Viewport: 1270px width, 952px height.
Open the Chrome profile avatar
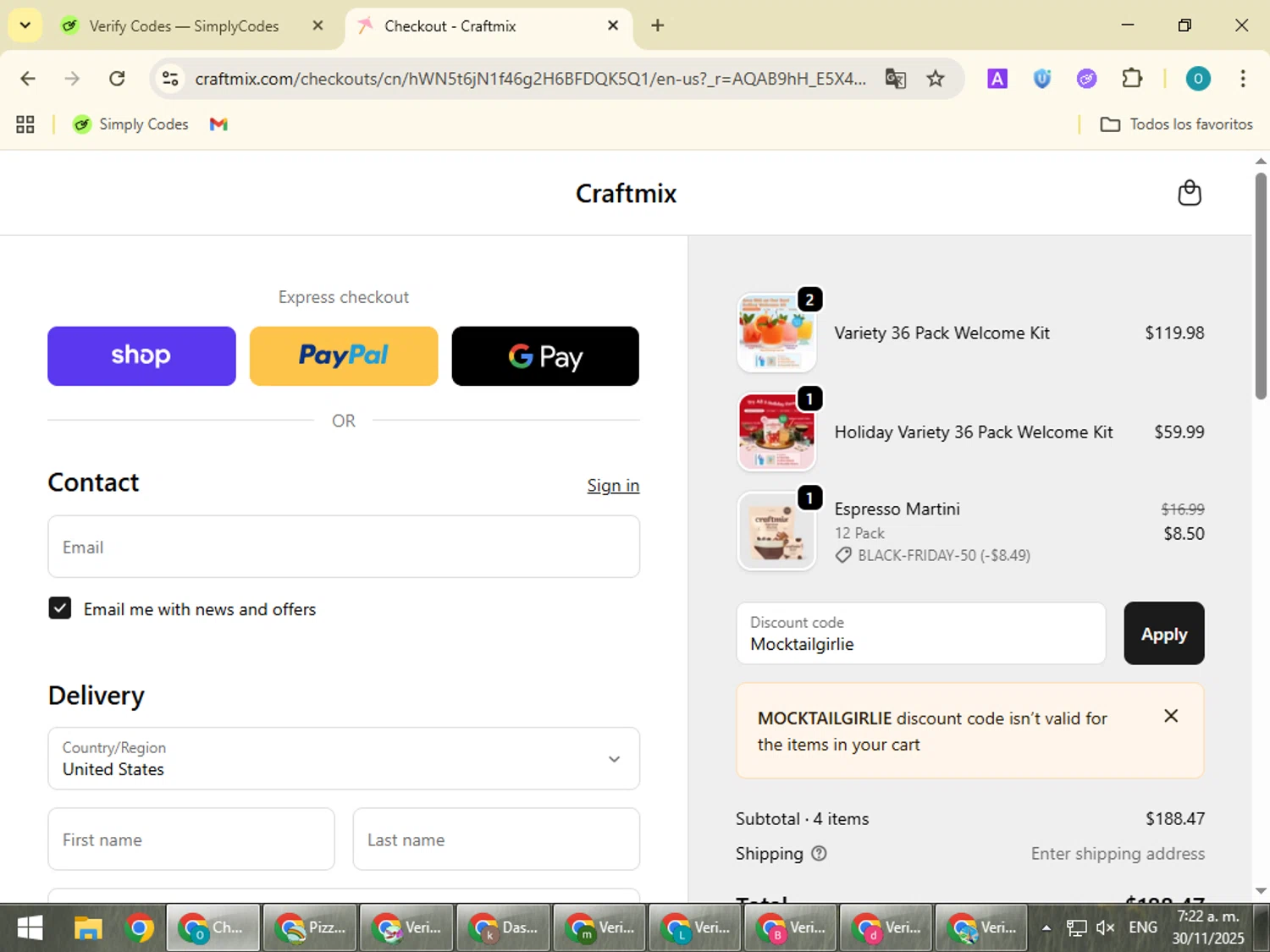[x=1197, y=79]
